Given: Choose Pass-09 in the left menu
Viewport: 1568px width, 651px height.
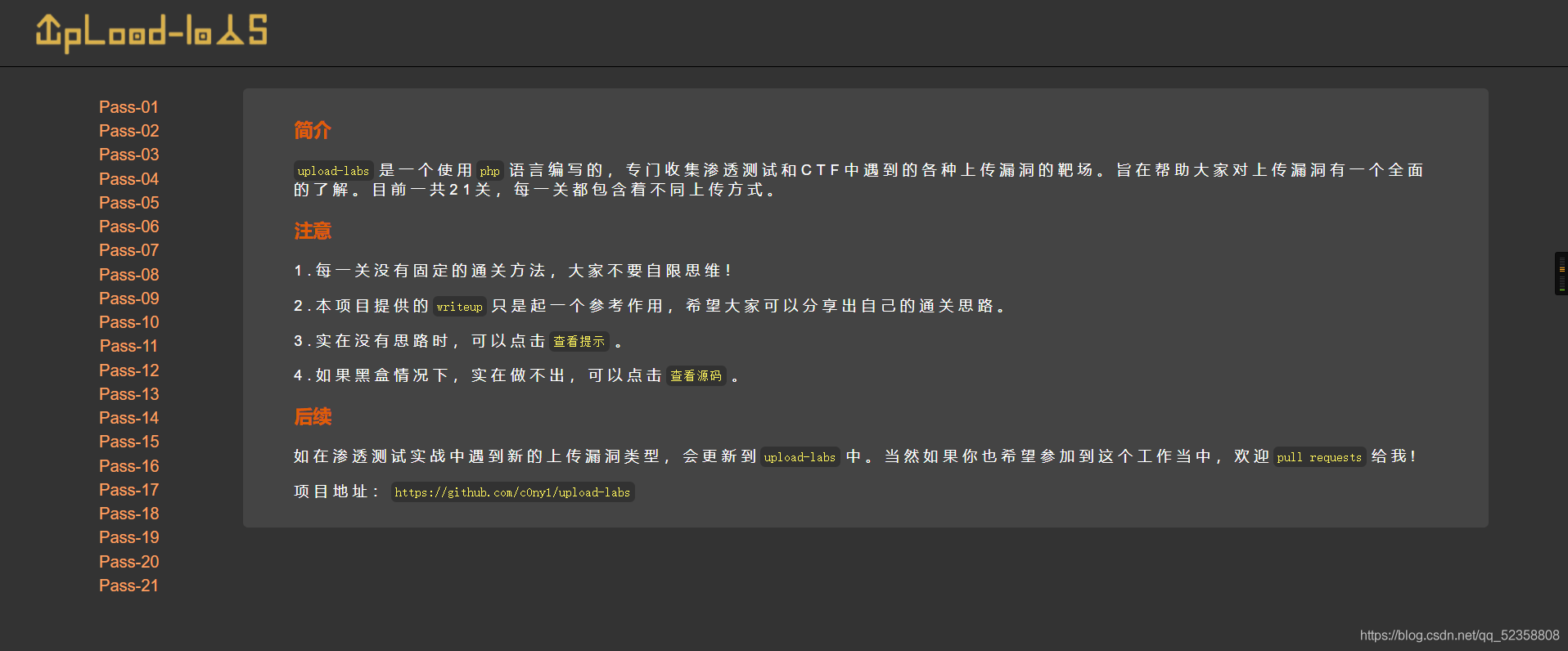Looking at the screenshot, I should [x=128, y=299].
